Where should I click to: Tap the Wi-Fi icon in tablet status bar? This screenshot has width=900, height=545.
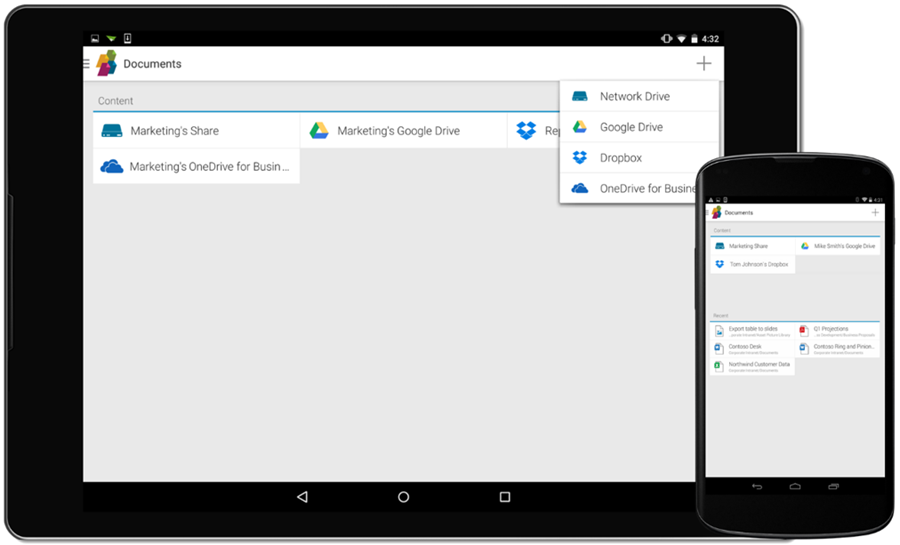(681, 38)
